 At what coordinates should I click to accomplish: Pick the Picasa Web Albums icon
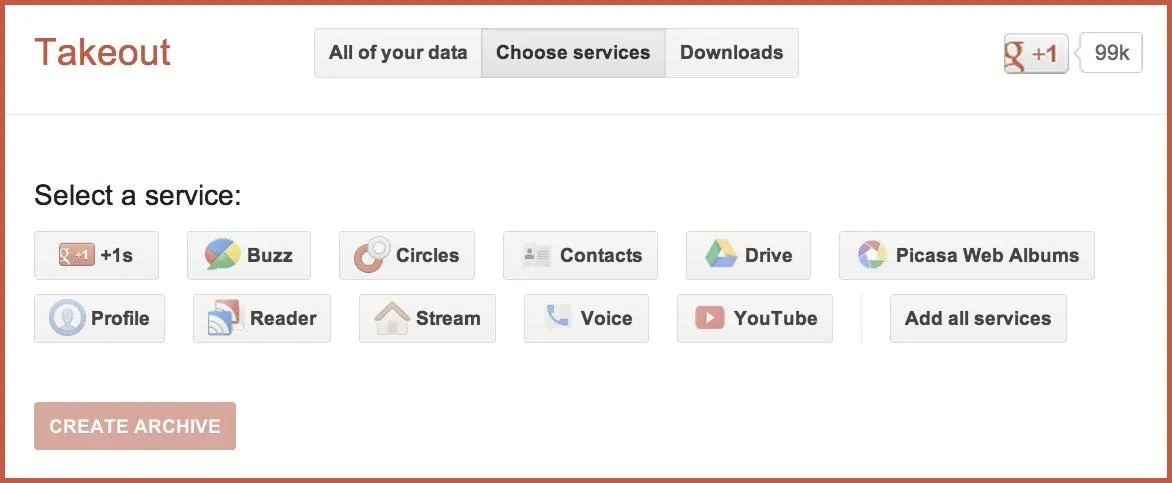872,255
